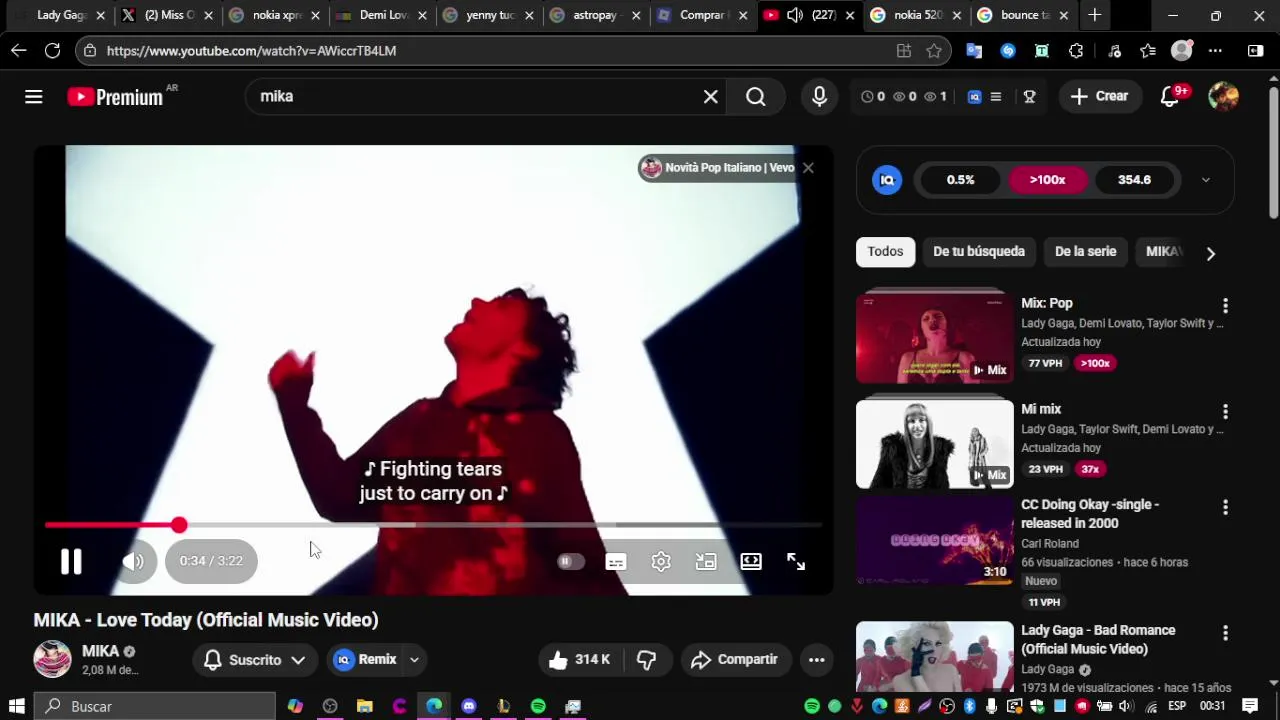
Task: Open Spotify from the taskbar
Action: pyautogui.click(x=538, y=706)
